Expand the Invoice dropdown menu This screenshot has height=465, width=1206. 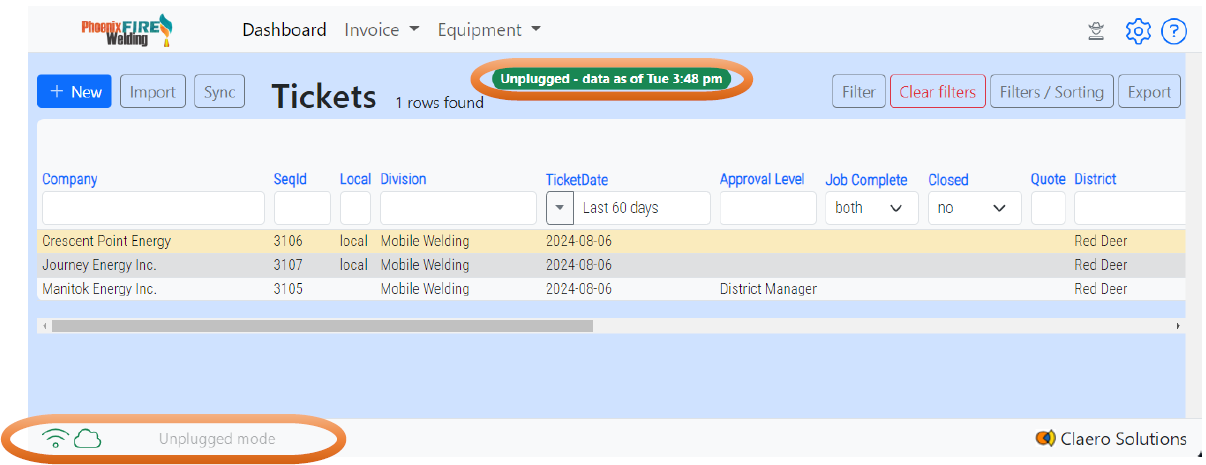click(381, 30)
